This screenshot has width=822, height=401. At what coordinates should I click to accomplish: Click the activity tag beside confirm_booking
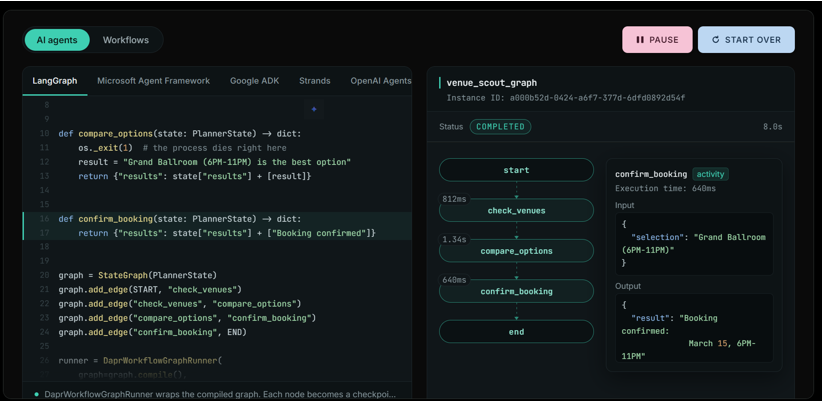[710, 174]
